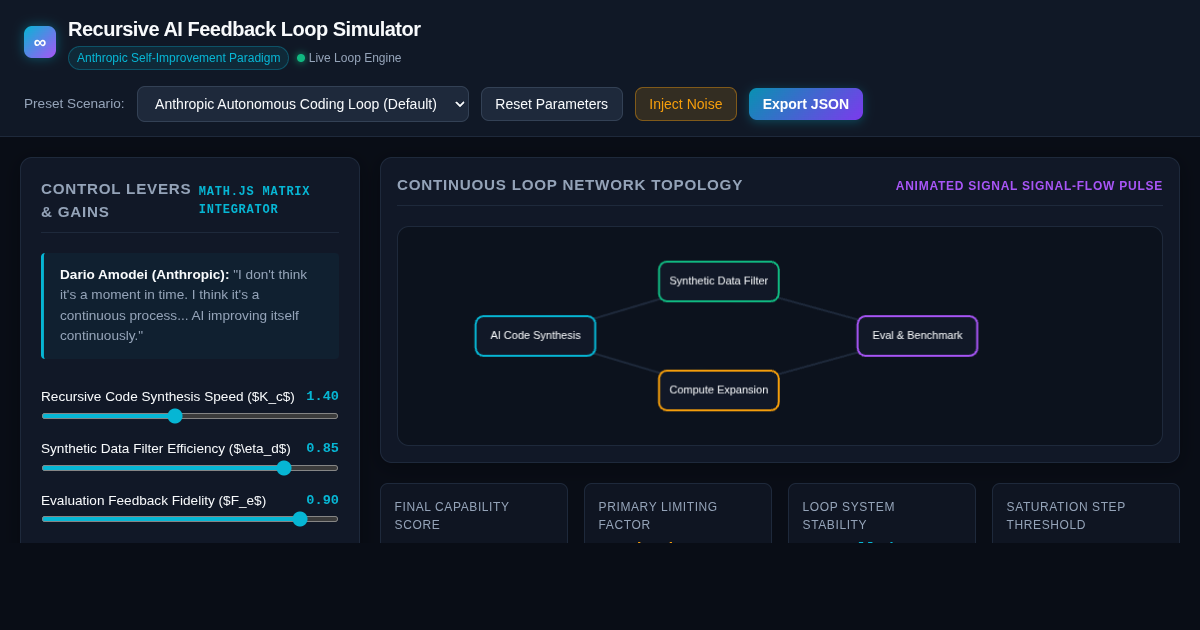Click the 0.90 feedback fidelity value
The height and width of the screenshot is (630, 1200).
pos(322,500)
